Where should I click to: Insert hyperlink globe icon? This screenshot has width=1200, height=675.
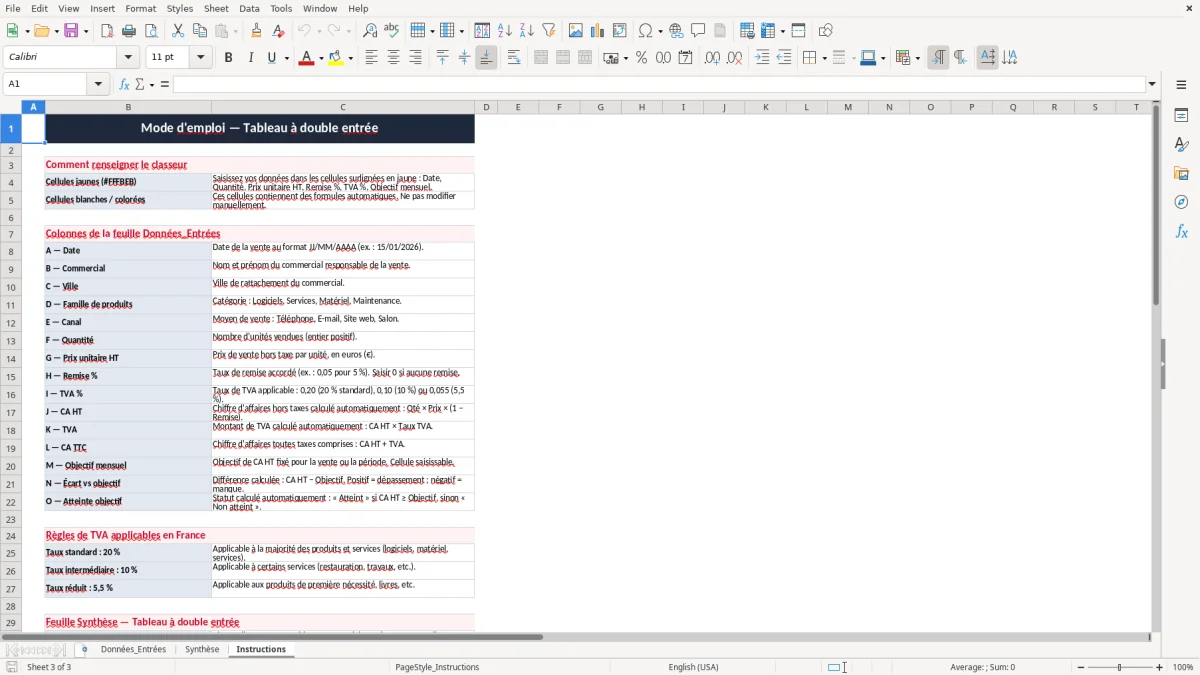click(x=676, y=31)
